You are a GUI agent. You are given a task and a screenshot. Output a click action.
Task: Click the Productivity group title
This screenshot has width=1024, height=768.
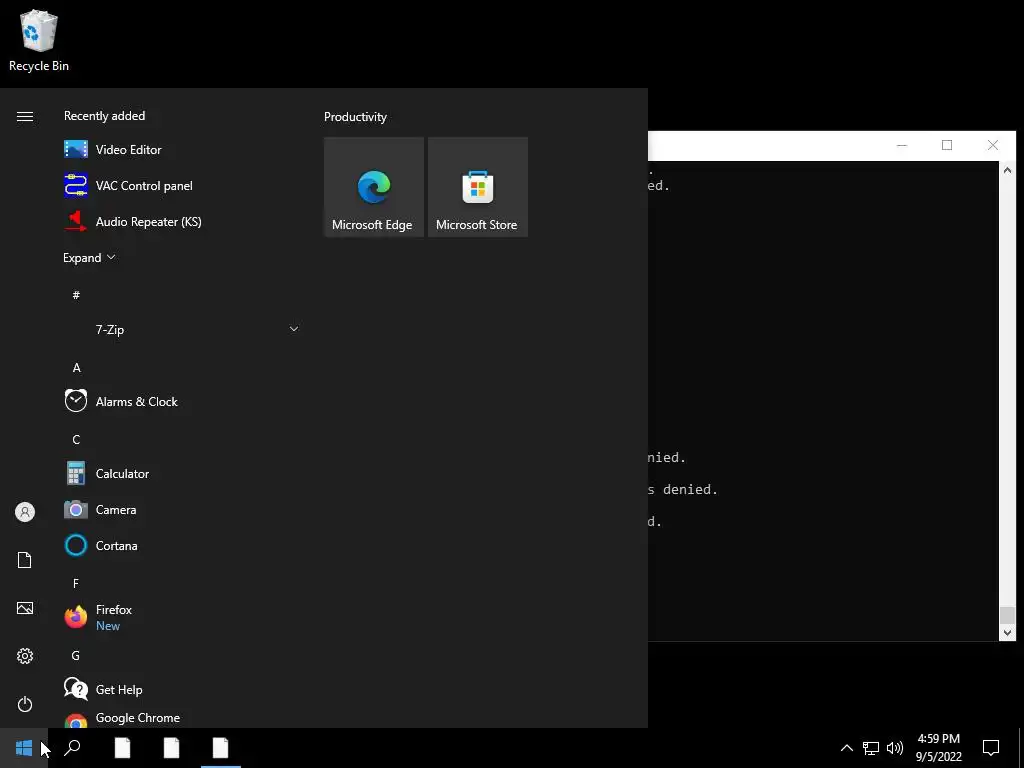pos(355,117)
